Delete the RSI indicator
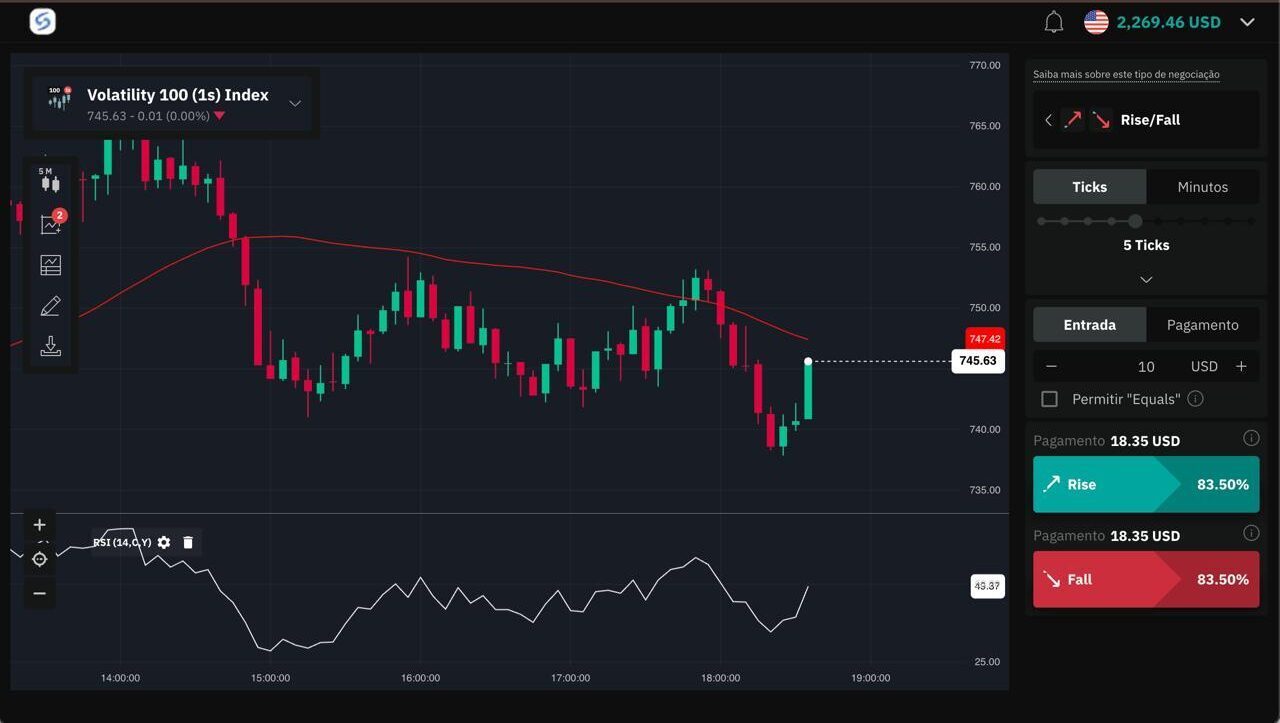1280x723 pixels. (x=188, y=542)
